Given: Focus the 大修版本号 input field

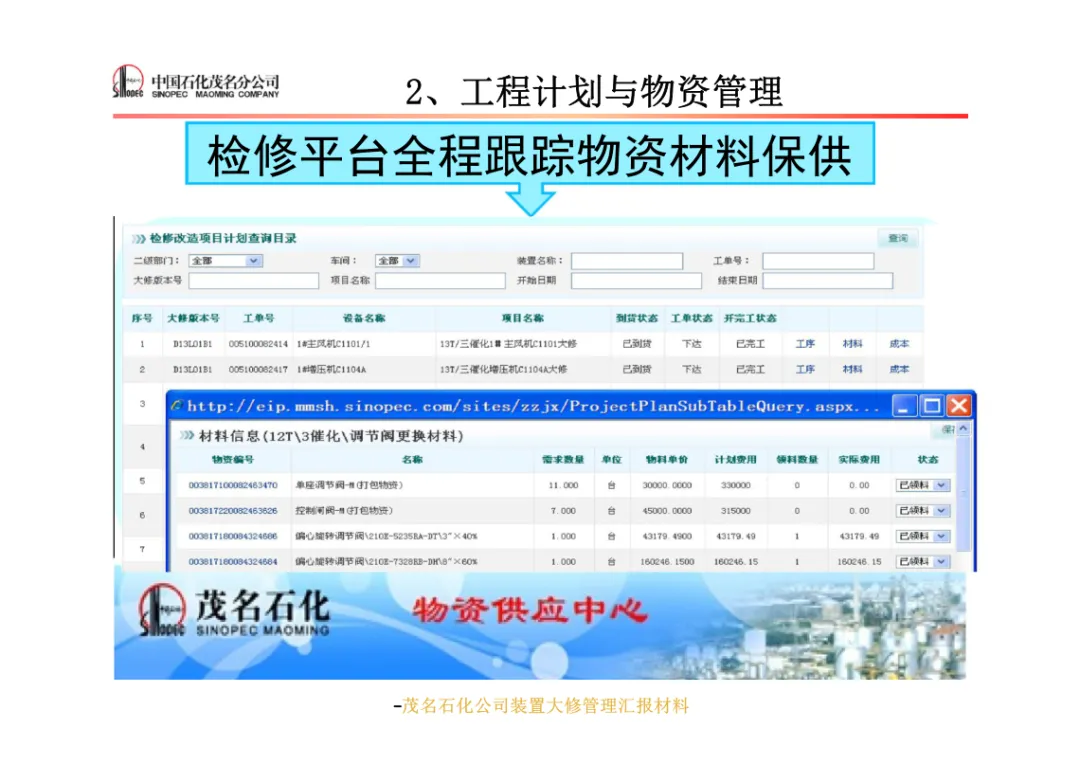Looking at the screenshot, I should click(253, 280).
